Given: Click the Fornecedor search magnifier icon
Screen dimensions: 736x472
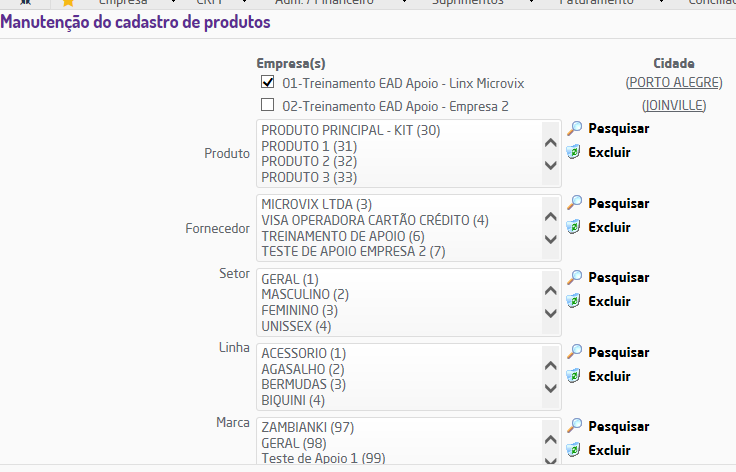Looking at the screenshot, I should pos(574,203).
